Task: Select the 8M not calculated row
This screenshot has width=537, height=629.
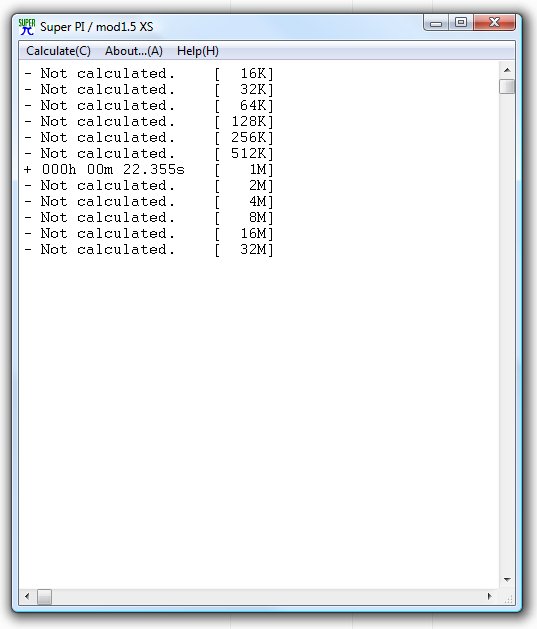Action: pyautogui.click(x=149, y=217)
